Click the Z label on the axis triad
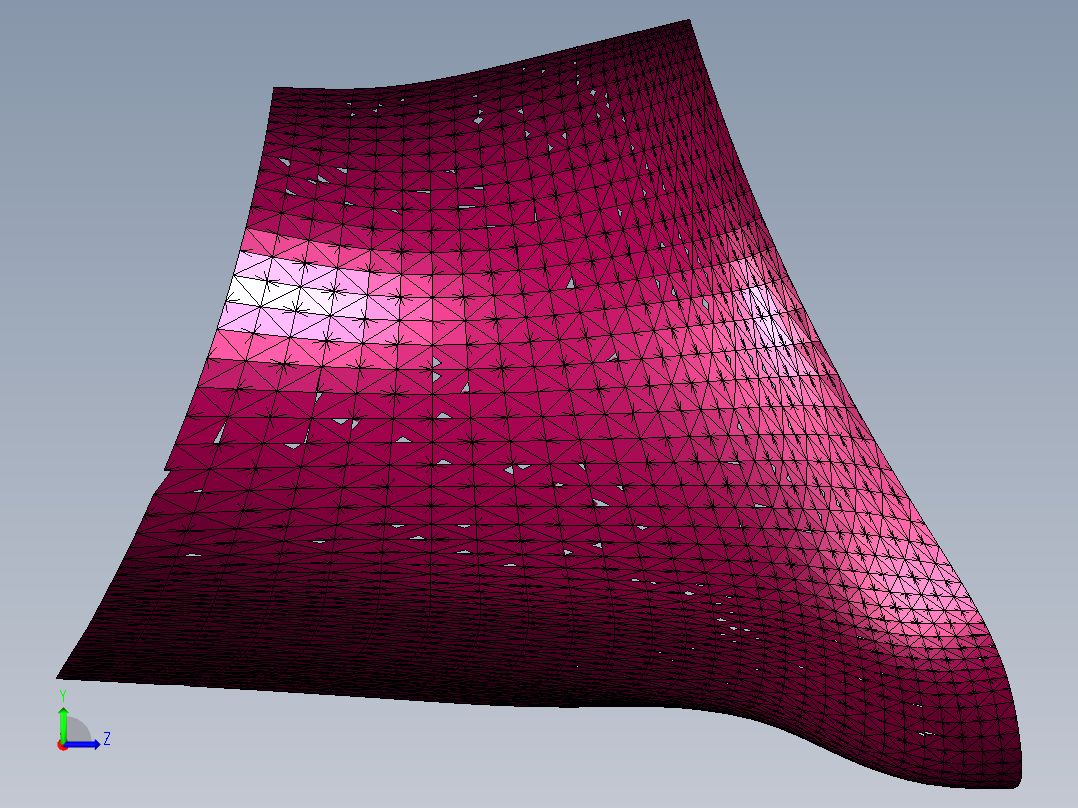The width and height of the screenshot is (1078, 808). pyautogui.click(x=107, y=739)
